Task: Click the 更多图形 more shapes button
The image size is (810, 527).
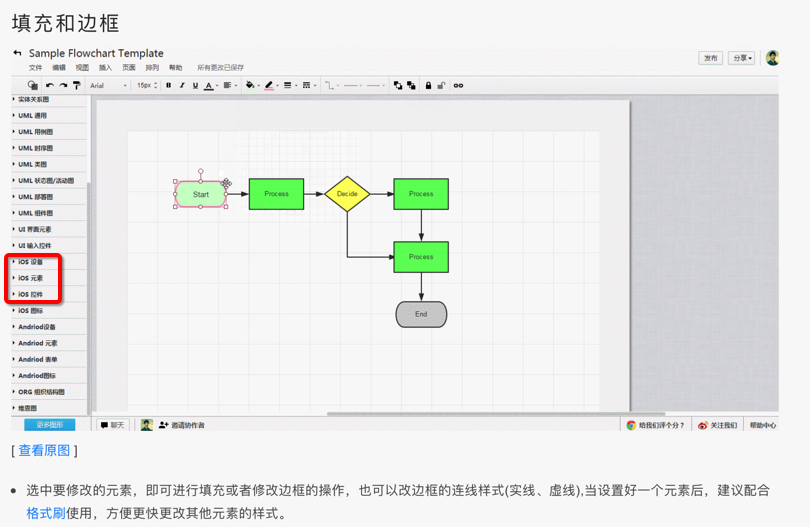Action: 50,425
